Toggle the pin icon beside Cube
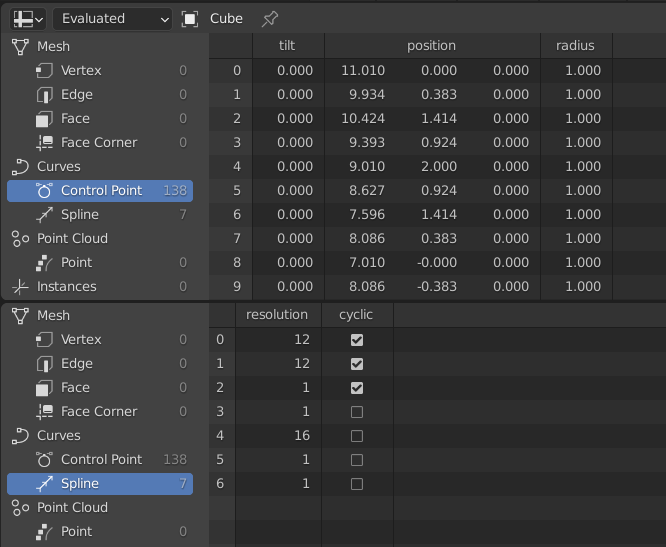Viewport: 666px width, 547px height. (270, 19)
